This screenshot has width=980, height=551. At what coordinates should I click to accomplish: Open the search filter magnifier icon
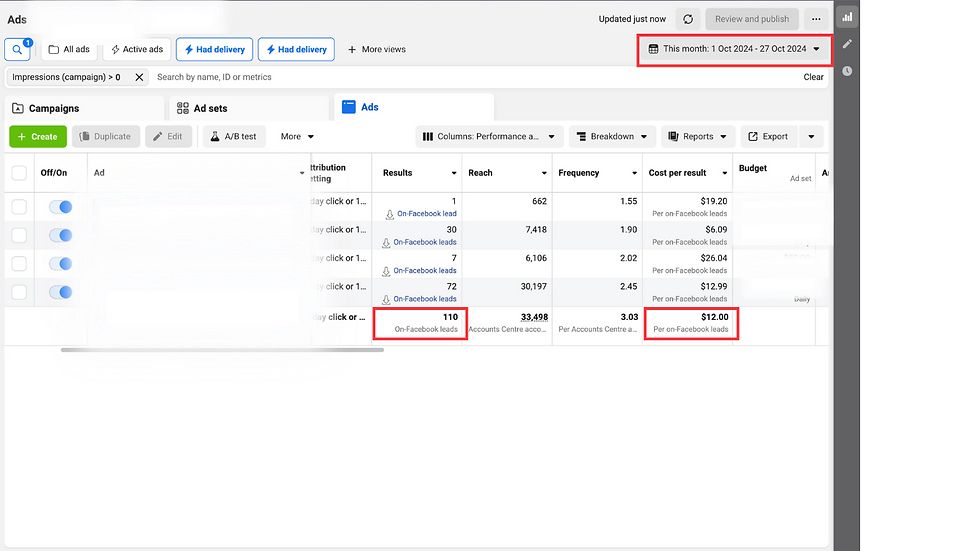point(18,49)
